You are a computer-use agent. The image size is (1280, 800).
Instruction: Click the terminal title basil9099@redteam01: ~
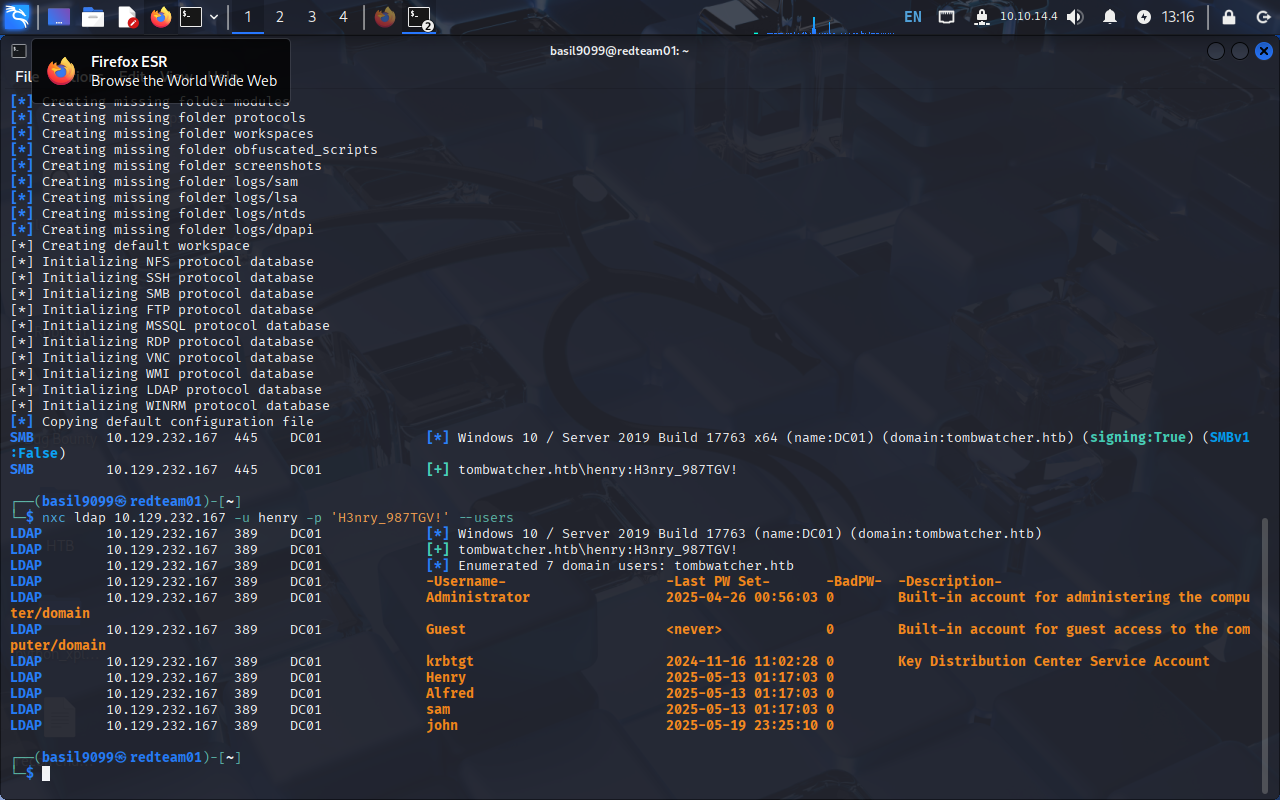click(619, 51)
